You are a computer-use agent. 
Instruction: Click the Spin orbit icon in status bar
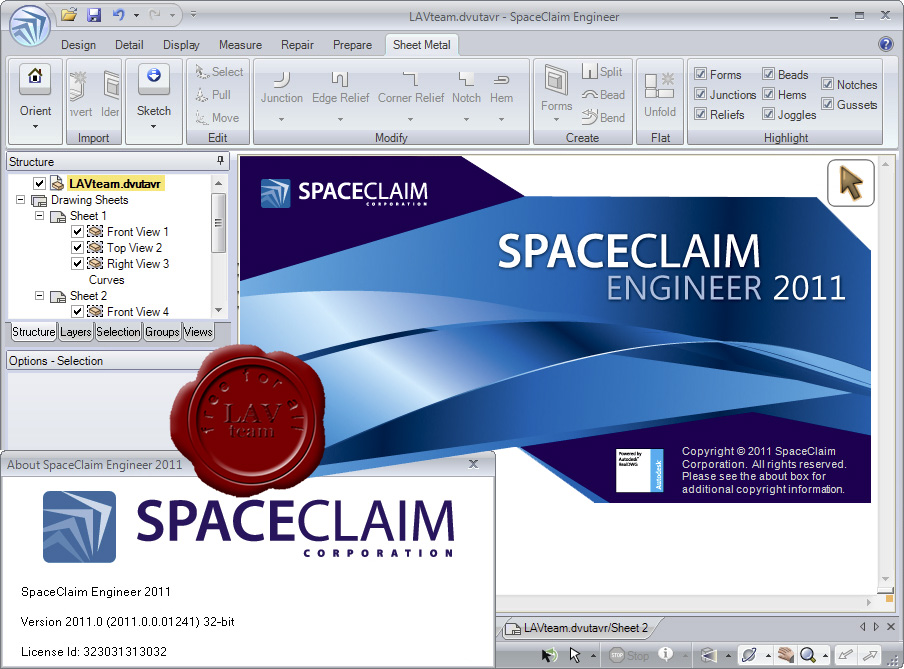[x=748, y=655]
